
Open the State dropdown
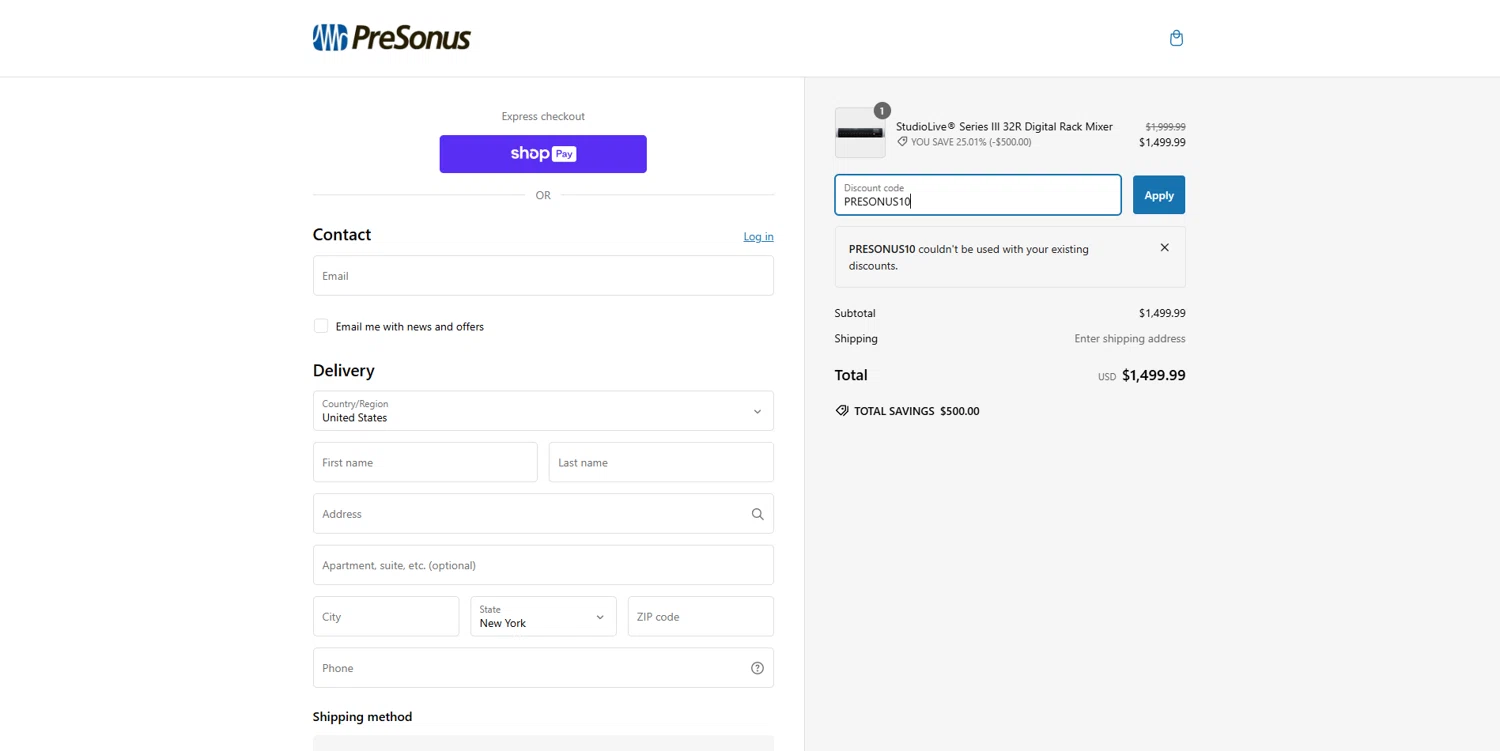543,617
